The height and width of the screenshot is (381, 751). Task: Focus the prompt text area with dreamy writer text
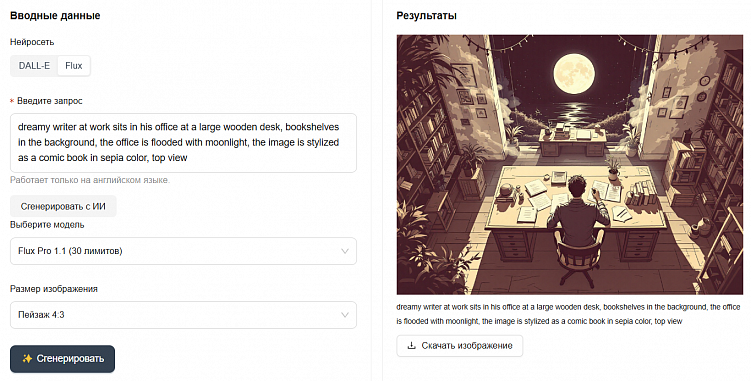pyautogui.click(x=183, y=143)
